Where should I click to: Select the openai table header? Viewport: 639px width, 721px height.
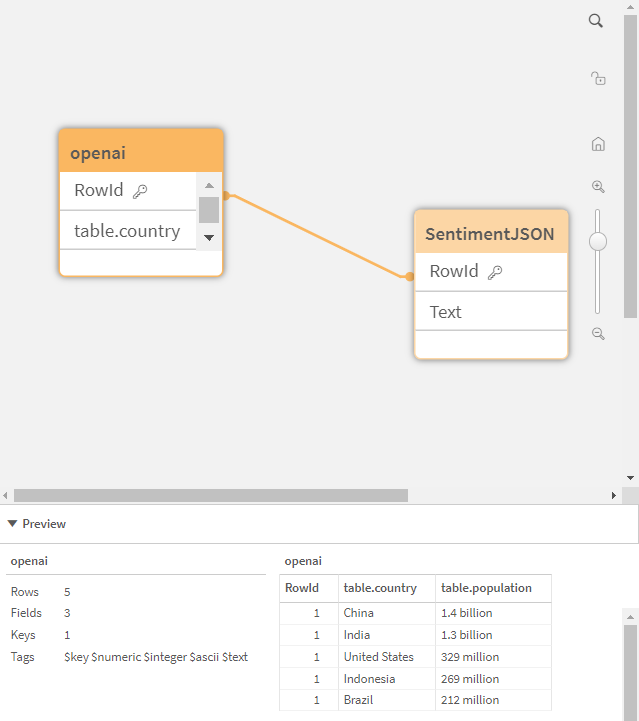(141, 152)
